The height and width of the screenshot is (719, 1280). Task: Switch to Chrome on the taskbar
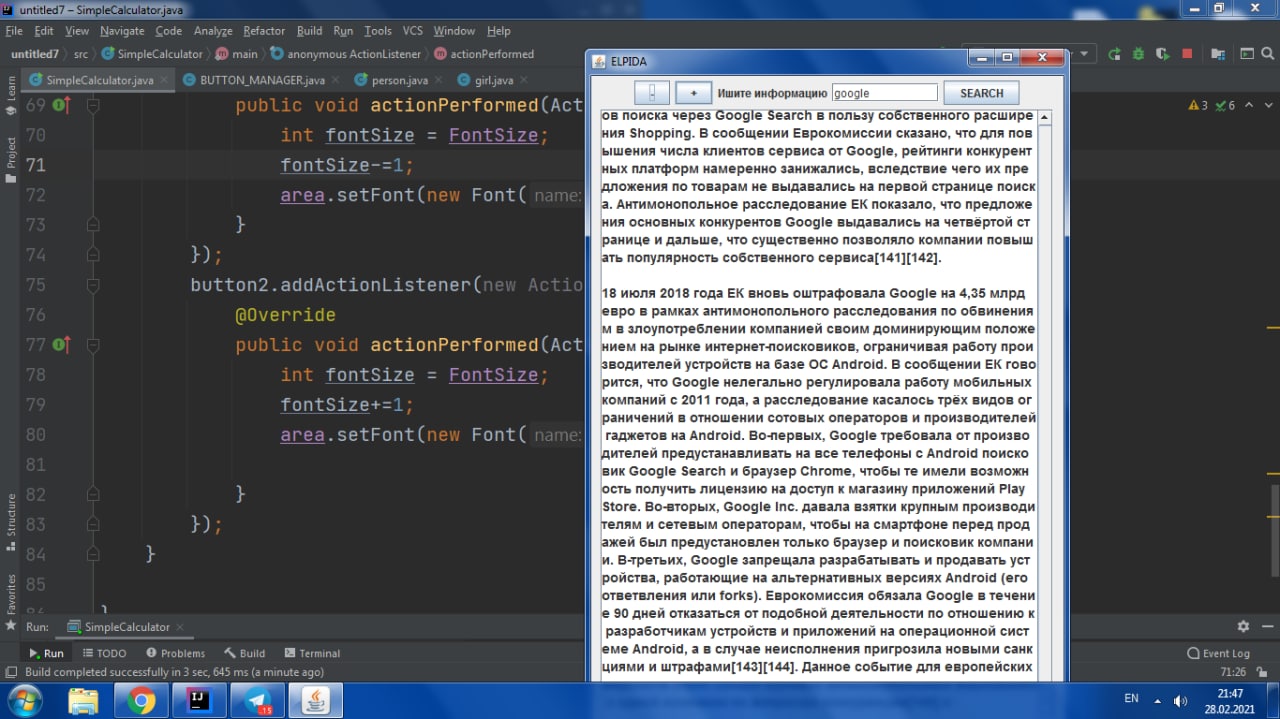141,700
